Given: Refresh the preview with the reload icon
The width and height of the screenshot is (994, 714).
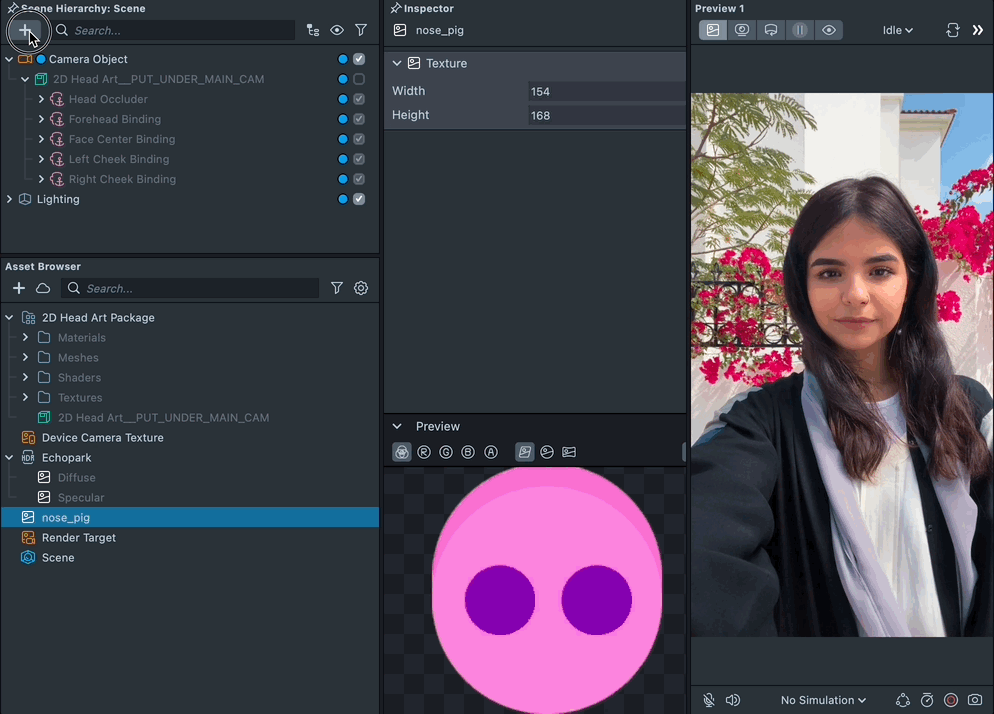Looking at the screenshot, I should coord(953,30).
